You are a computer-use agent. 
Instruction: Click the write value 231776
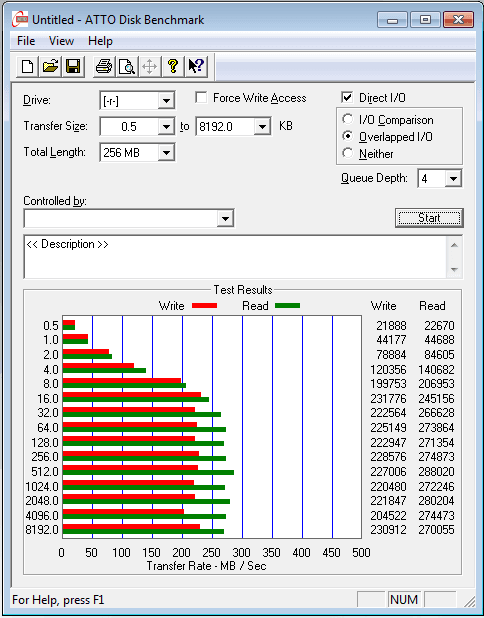388,398
